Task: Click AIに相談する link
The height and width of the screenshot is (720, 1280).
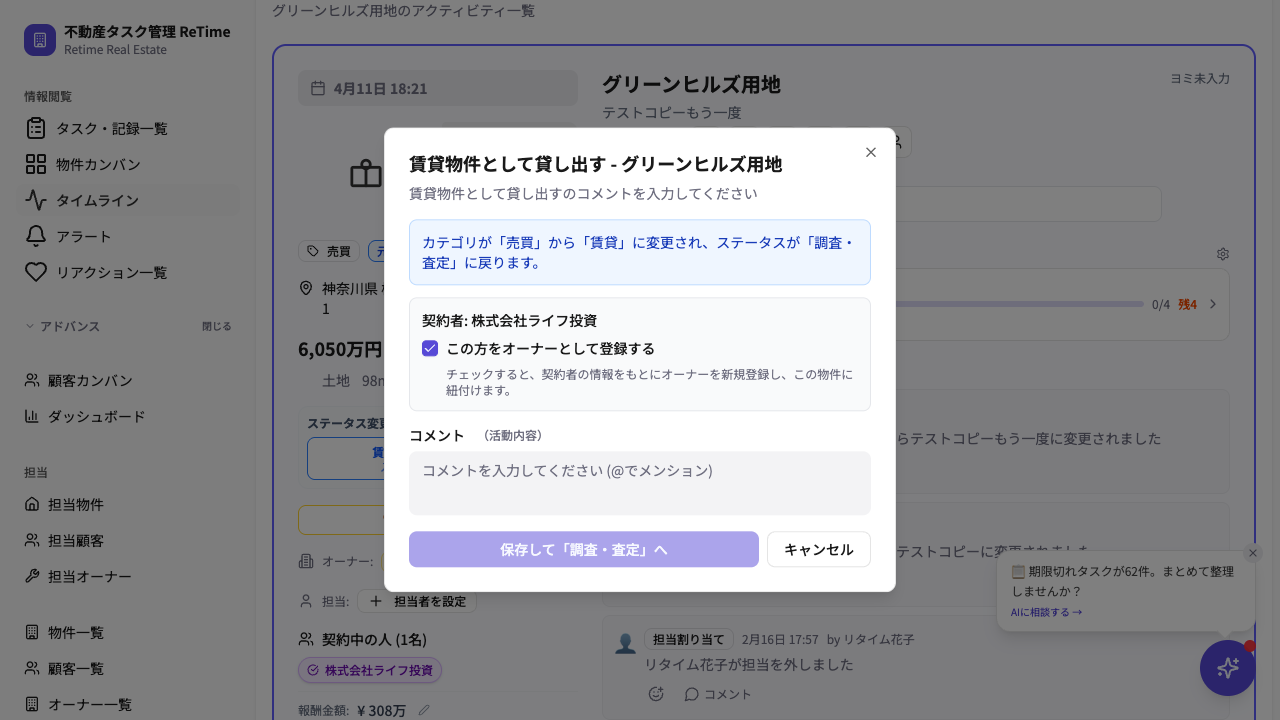Action: (x=1046, y=612)
